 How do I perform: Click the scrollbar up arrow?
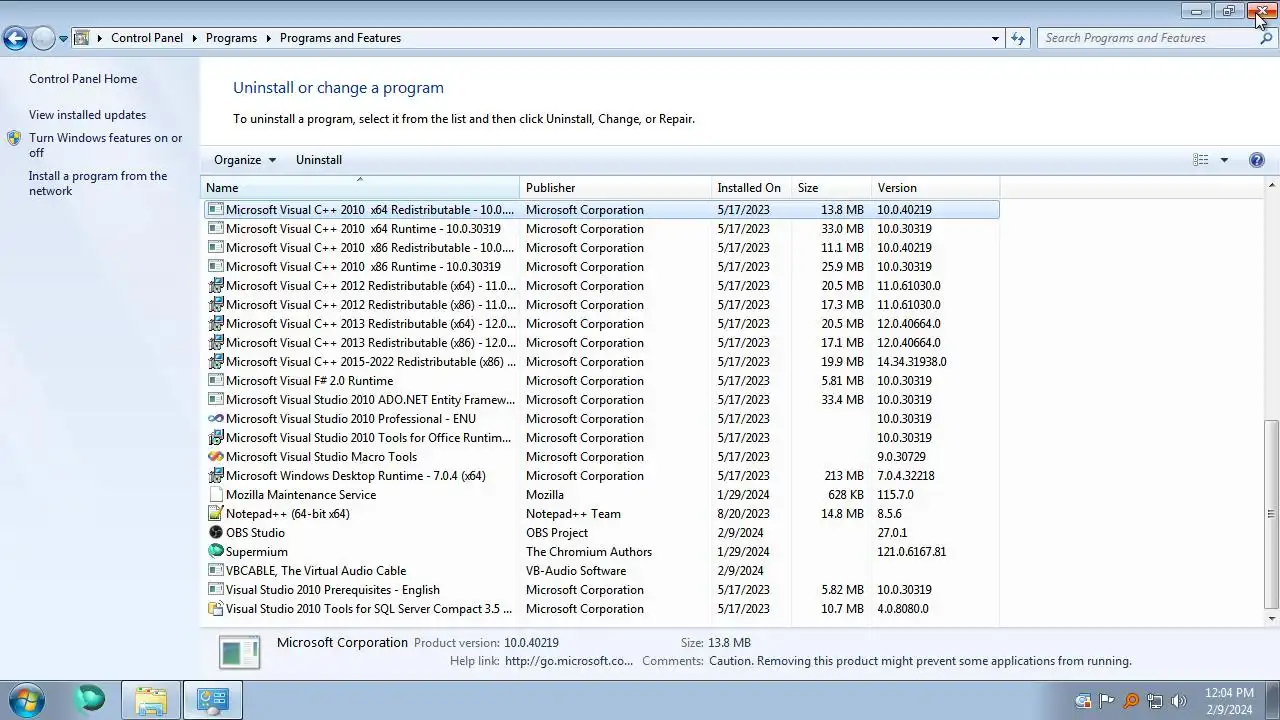tap(1272, 186)
